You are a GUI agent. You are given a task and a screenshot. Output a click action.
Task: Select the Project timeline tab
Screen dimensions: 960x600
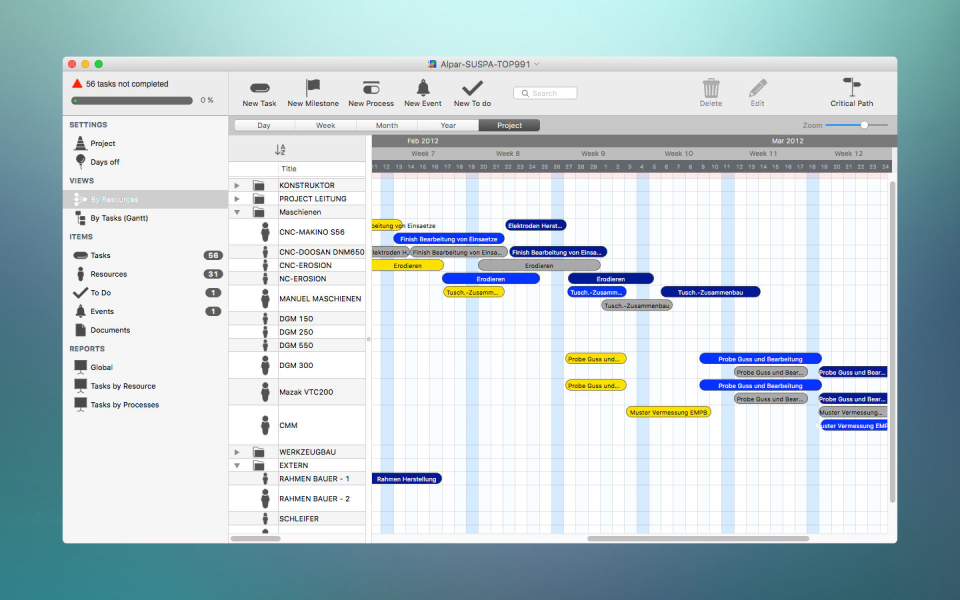coord(509,125)
